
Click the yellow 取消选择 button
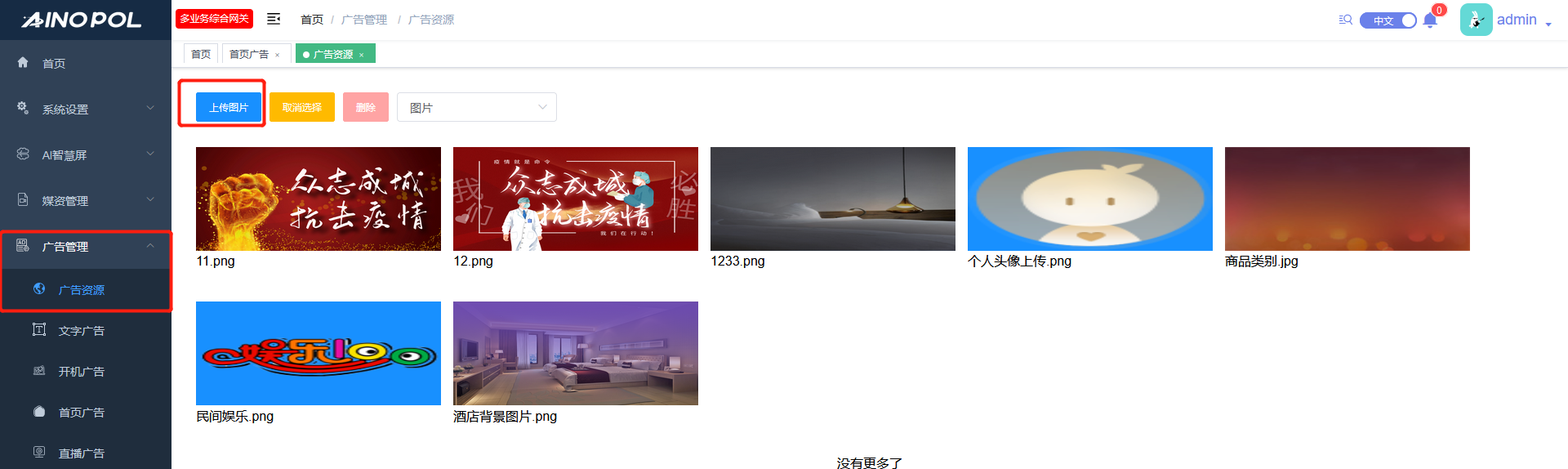pos(301,107)
